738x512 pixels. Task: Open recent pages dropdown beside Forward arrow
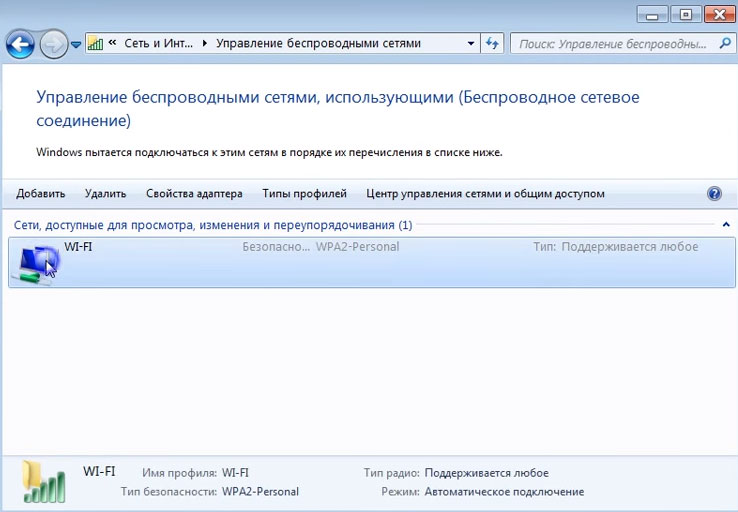[76, 45]
